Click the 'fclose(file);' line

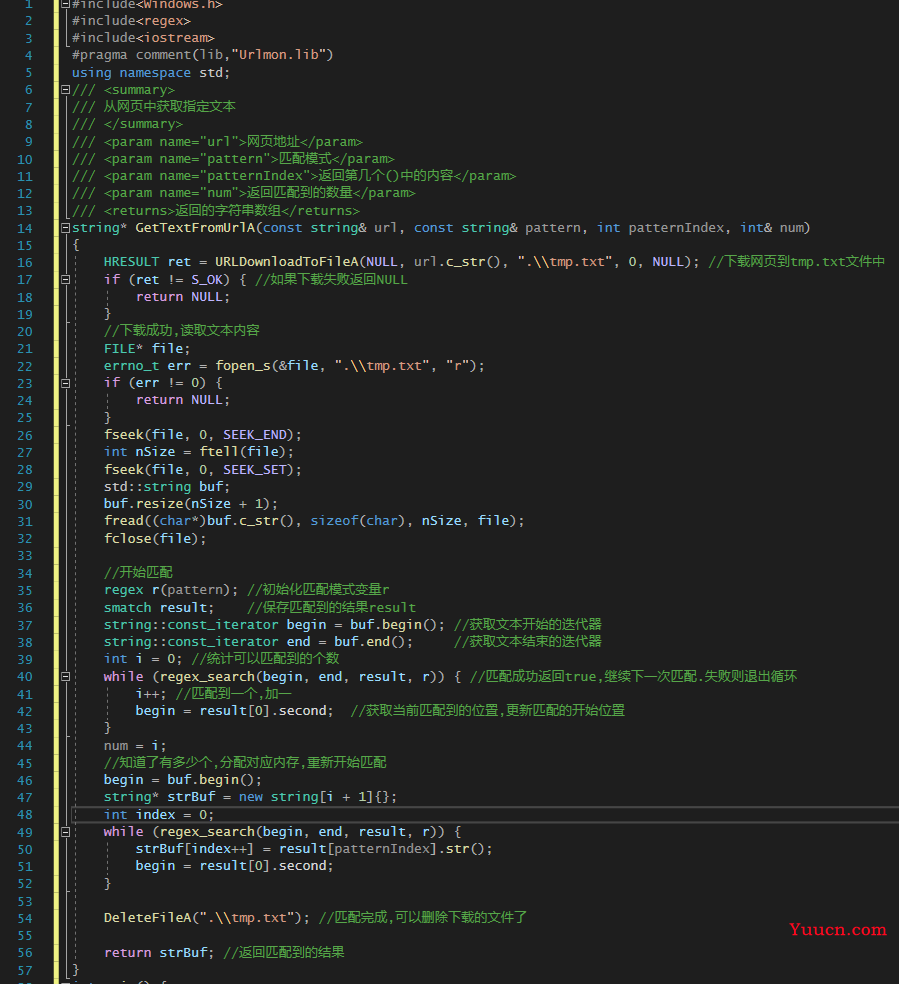[155, 538]
